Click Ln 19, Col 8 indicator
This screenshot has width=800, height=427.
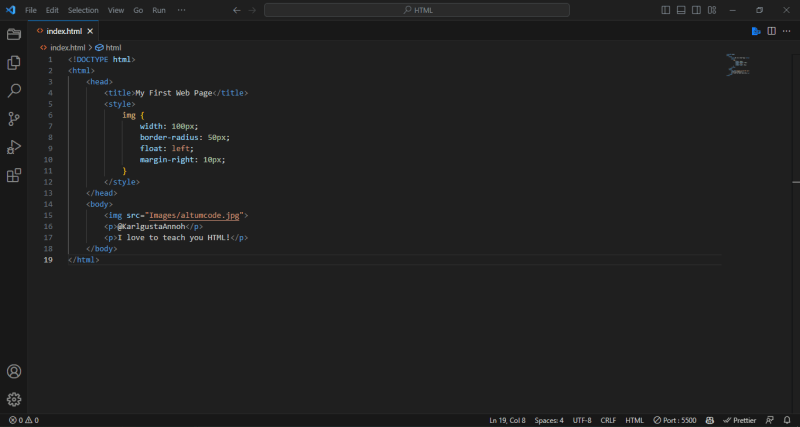coord(507,420)
